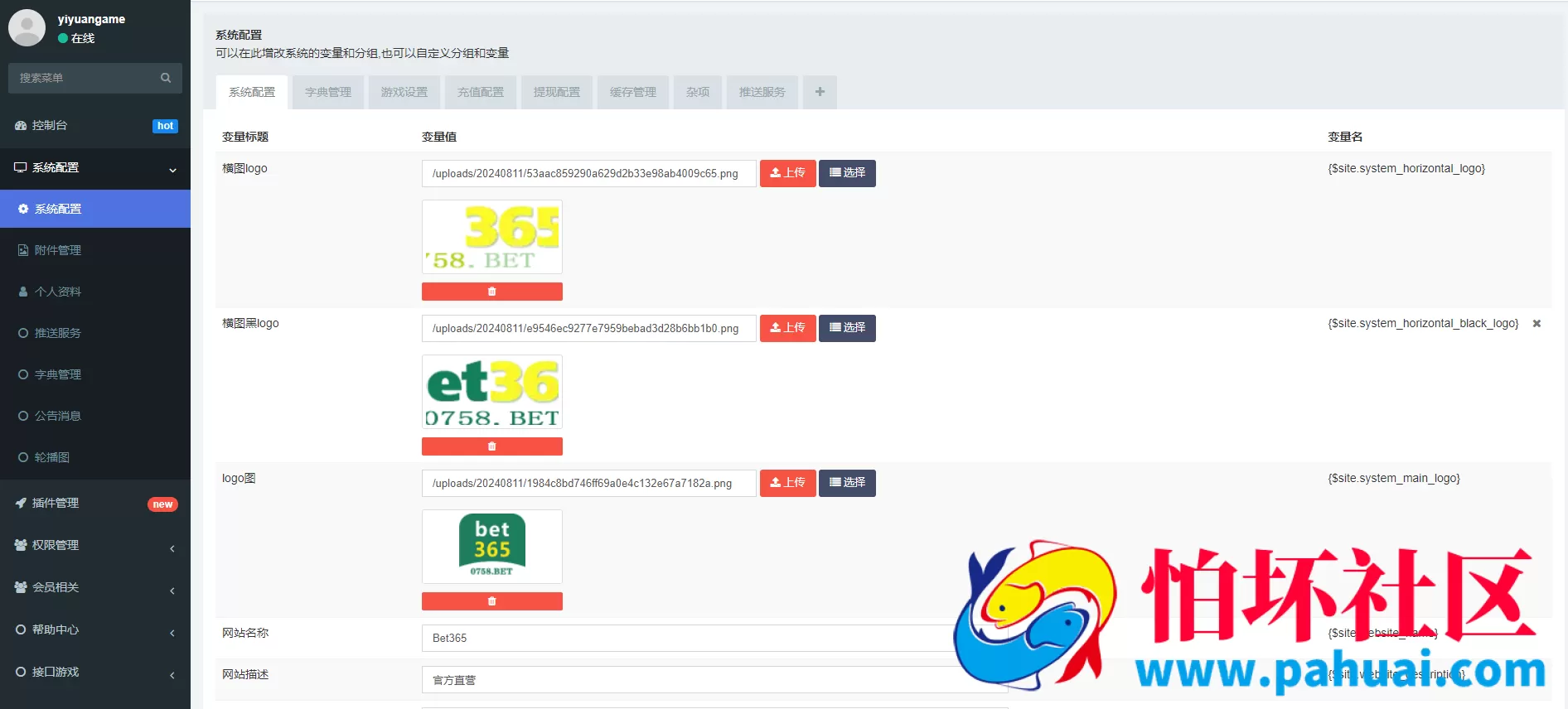The height and width of the screenshot is (709, 1568).
Task: Click the 网站名称 field containing Bet365
Action: point(715,638)
